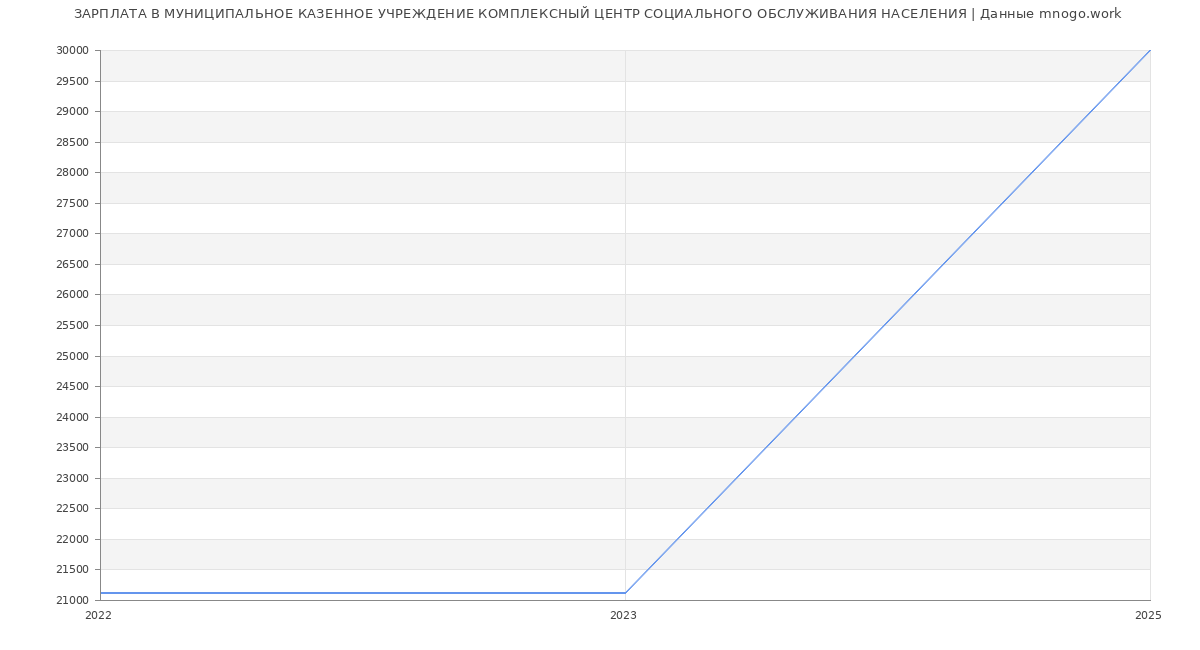1200x650 pixels.
Task: Click the 29500 y-axis tick label
Action: pyautogui.click(x=72, y=81)
